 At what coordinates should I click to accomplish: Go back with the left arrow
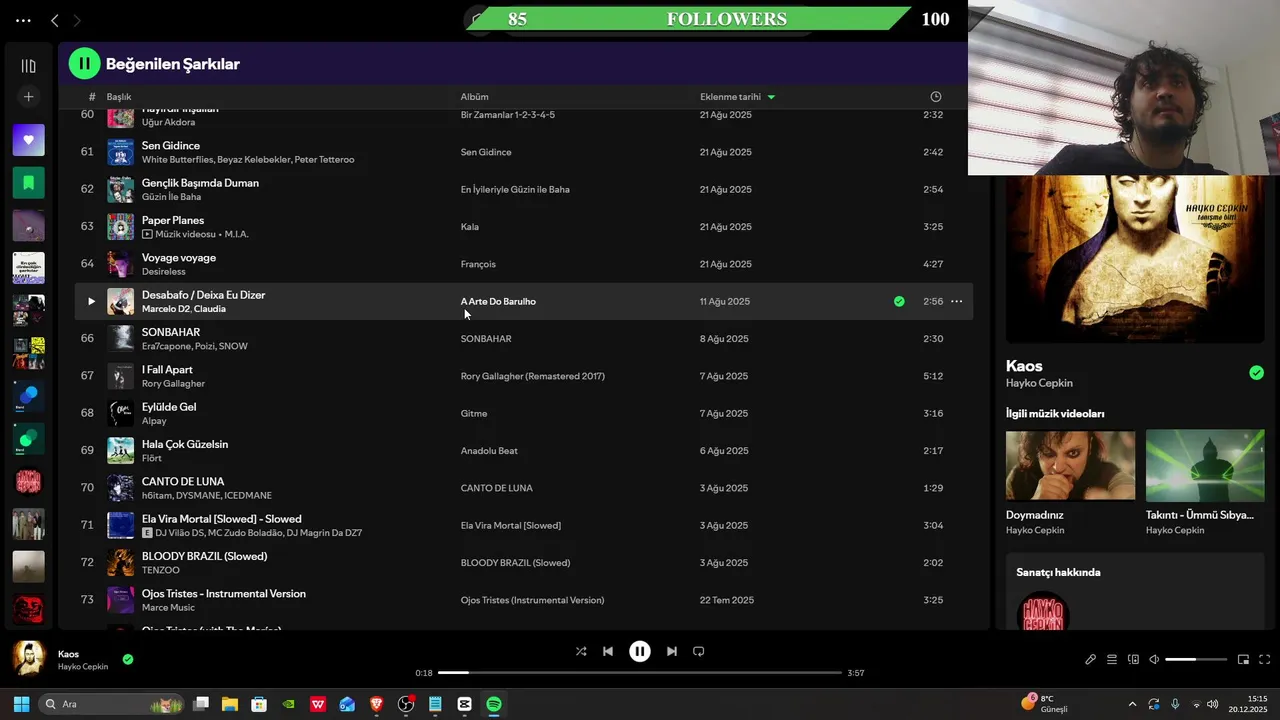coord(55,20)
